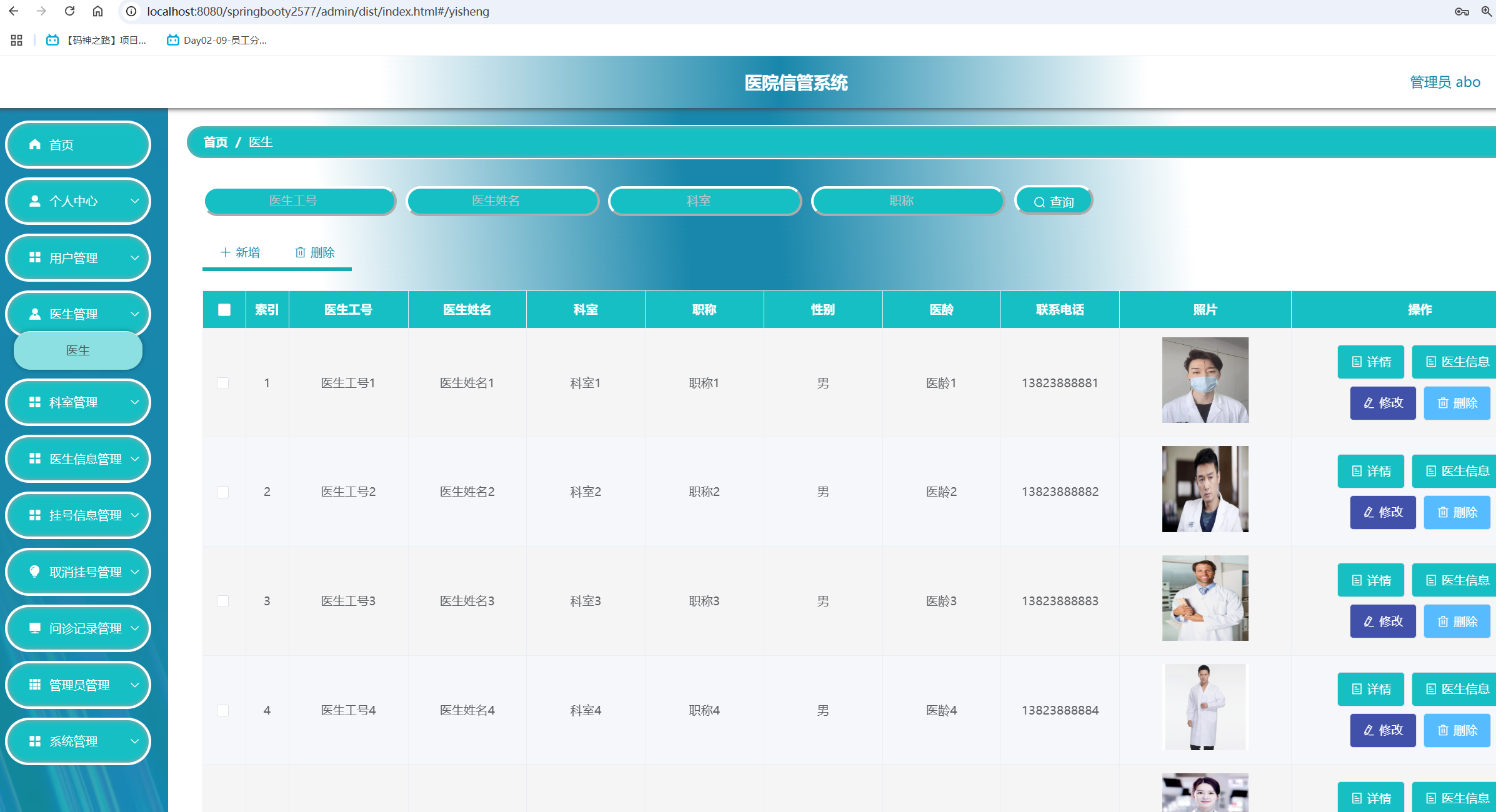Expand the 挂号信息管理 chevron

click(134, 515)
